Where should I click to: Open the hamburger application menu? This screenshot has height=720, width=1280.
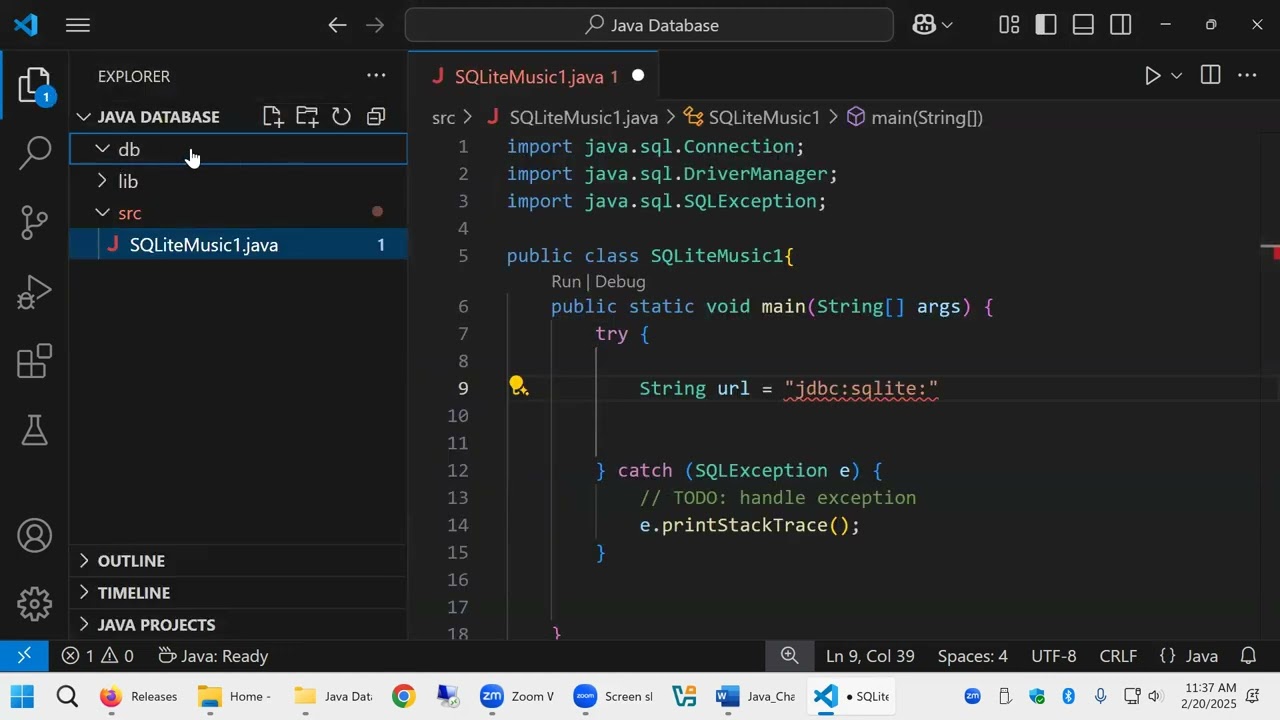78,25
